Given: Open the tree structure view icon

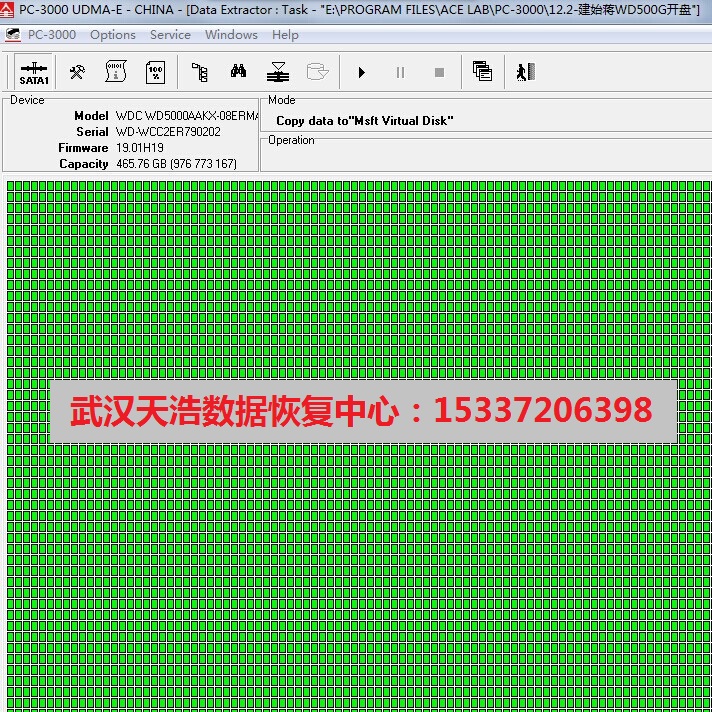Looking at the screenshot, I should pos(200,72).
